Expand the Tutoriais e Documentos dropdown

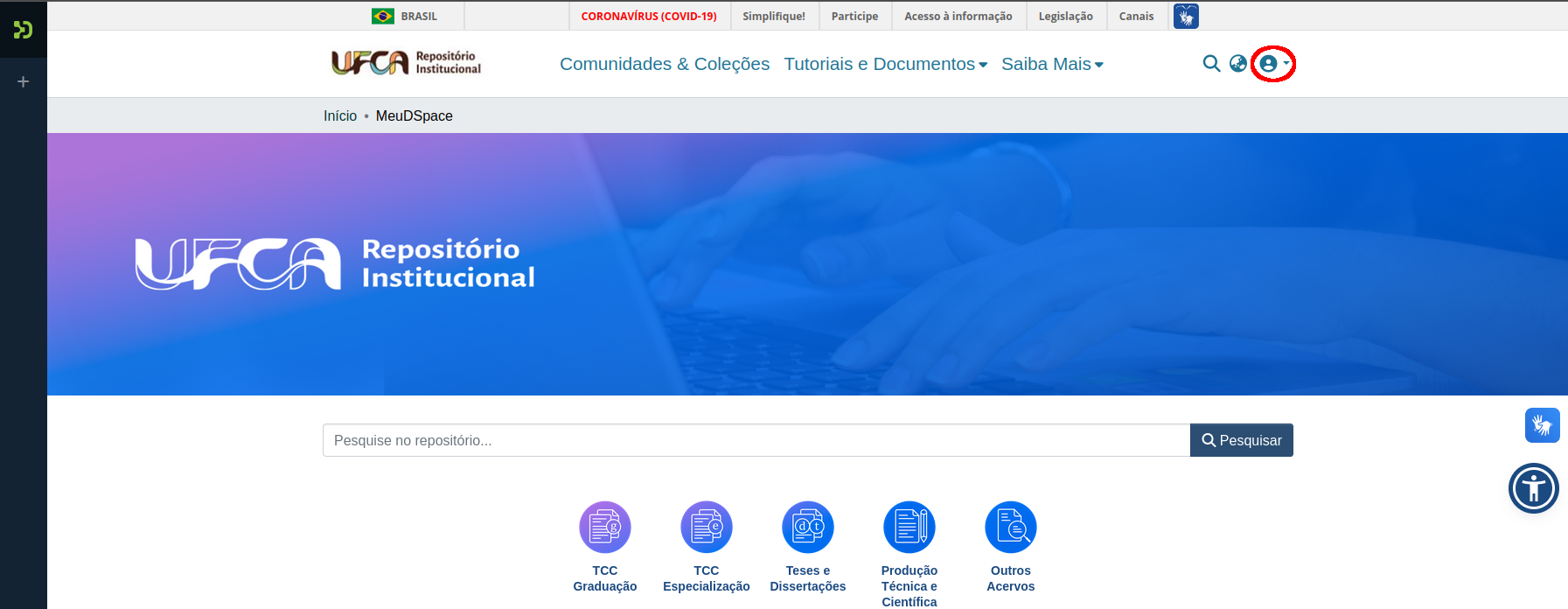tap(886, 64)
